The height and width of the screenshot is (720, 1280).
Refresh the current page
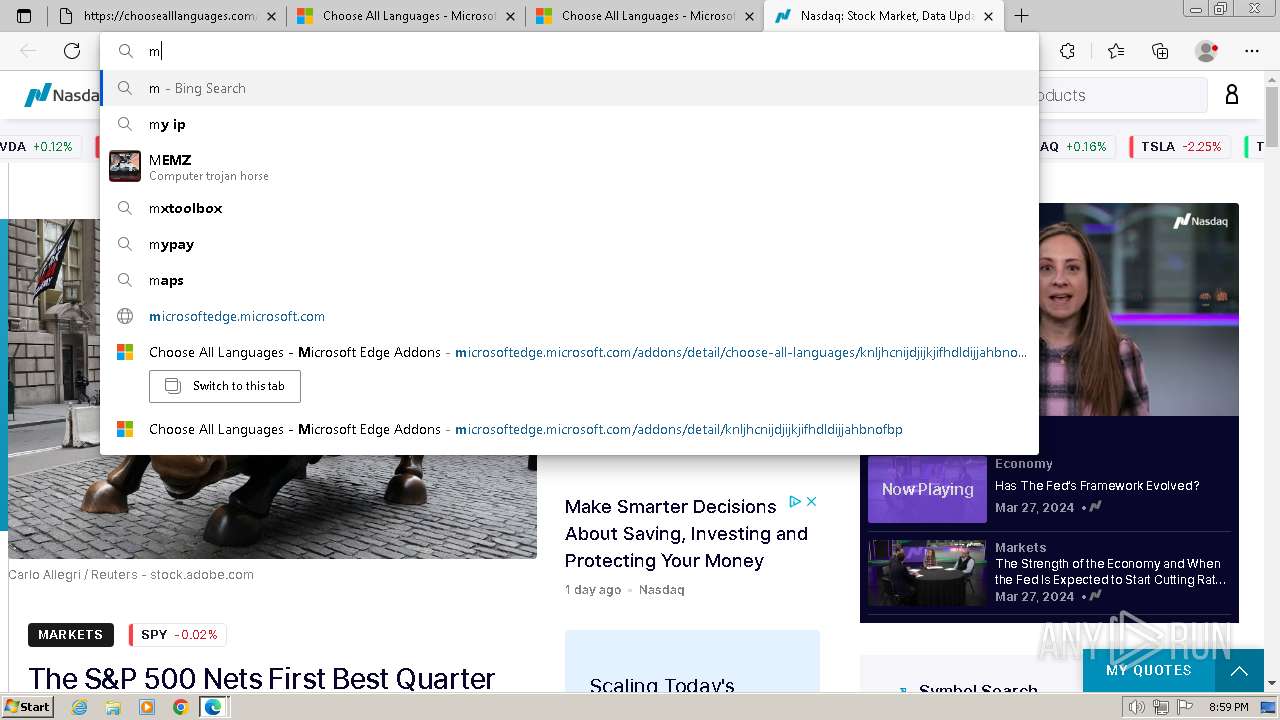click(x=72, y=51)
